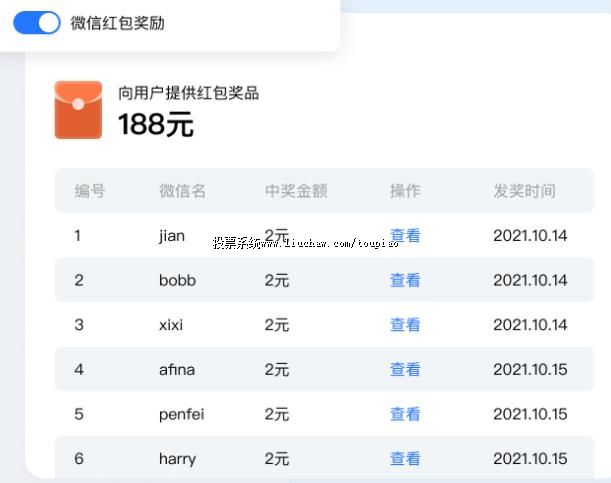Click the 编号 column header
611x483 pixels.
pyautogui.click(x=90, y=190)
